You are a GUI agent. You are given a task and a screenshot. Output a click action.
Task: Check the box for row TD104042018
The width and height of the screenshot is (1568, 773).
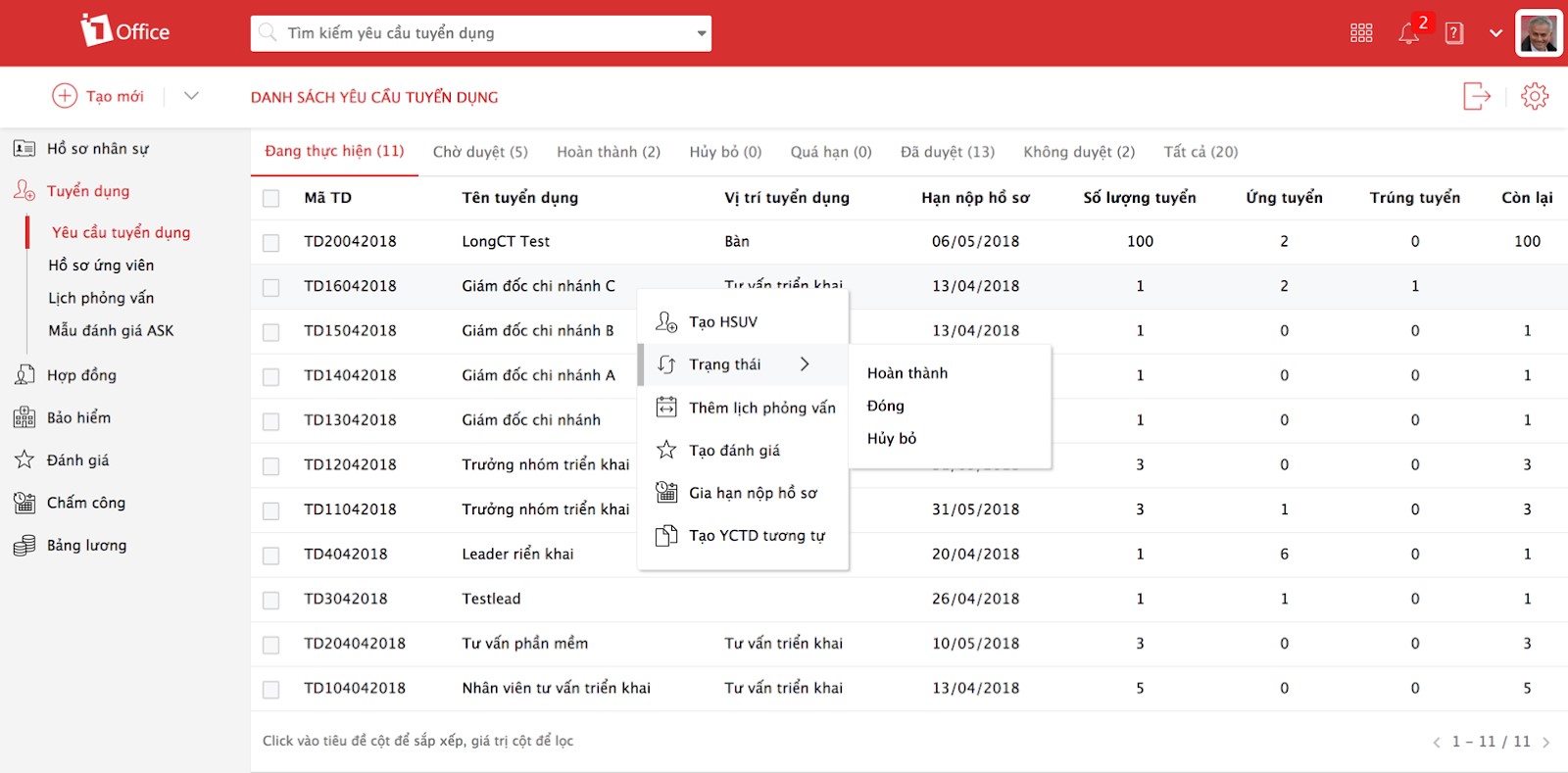271,690
